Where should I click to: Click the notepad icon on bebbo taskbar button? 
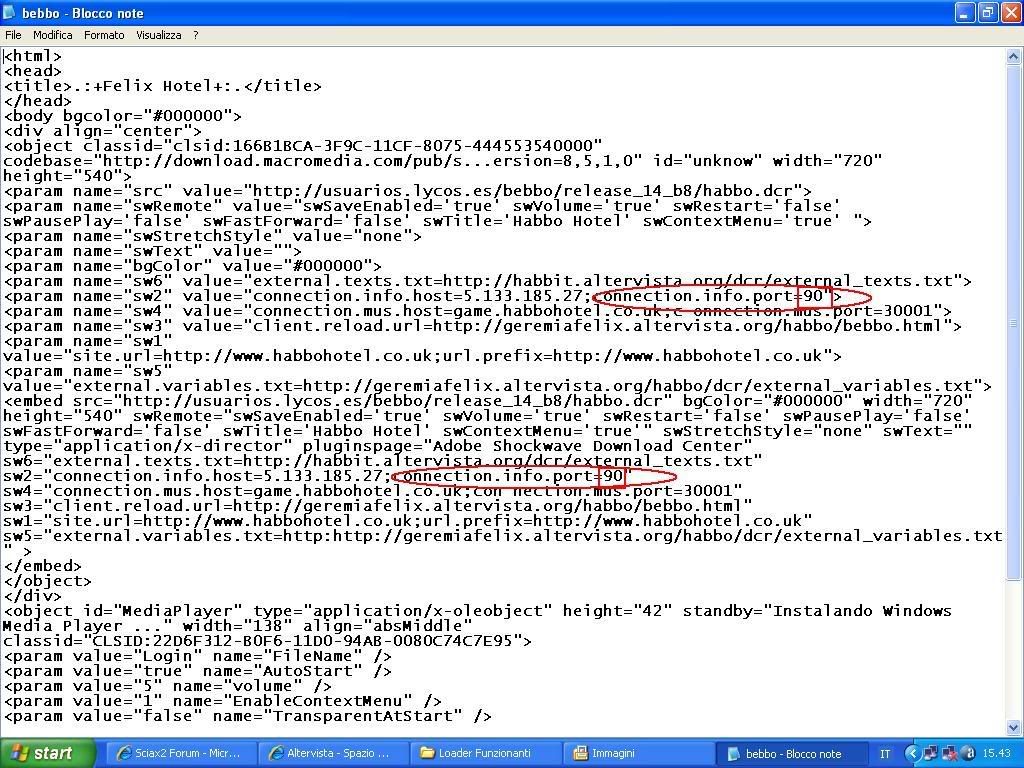point(733,753)
